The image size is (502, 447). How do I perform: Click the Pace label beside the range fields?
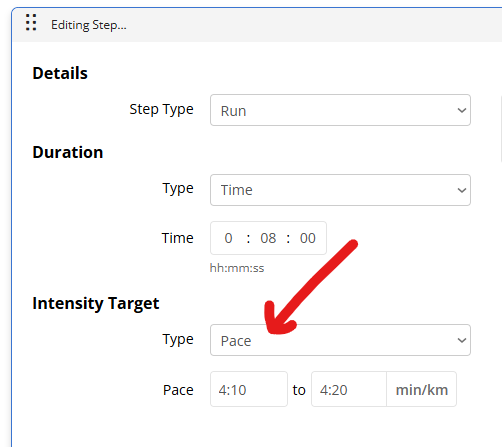178,390
